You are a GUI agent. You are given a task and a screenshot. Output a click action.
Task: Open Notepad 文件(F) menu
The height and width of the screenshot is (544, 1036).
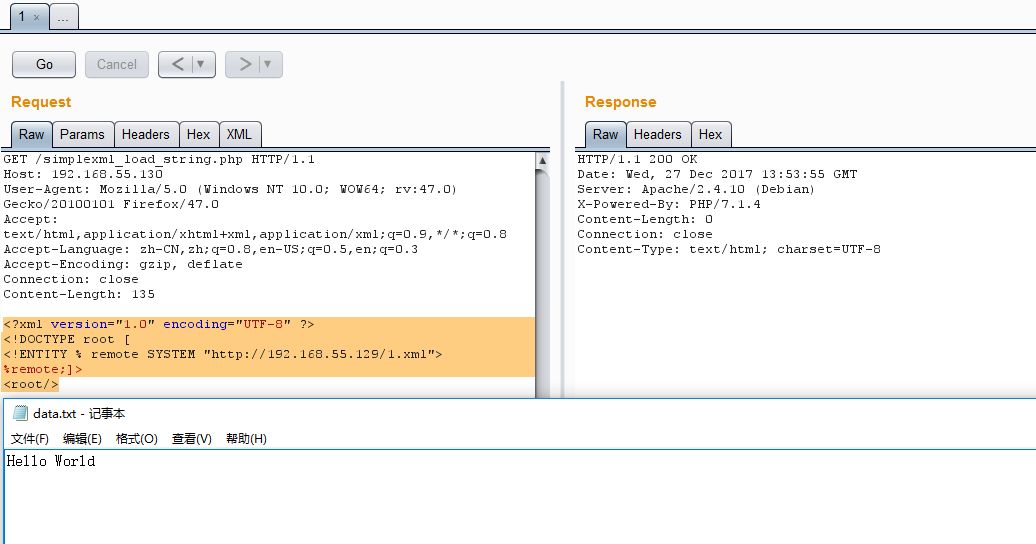coord(30,439)
